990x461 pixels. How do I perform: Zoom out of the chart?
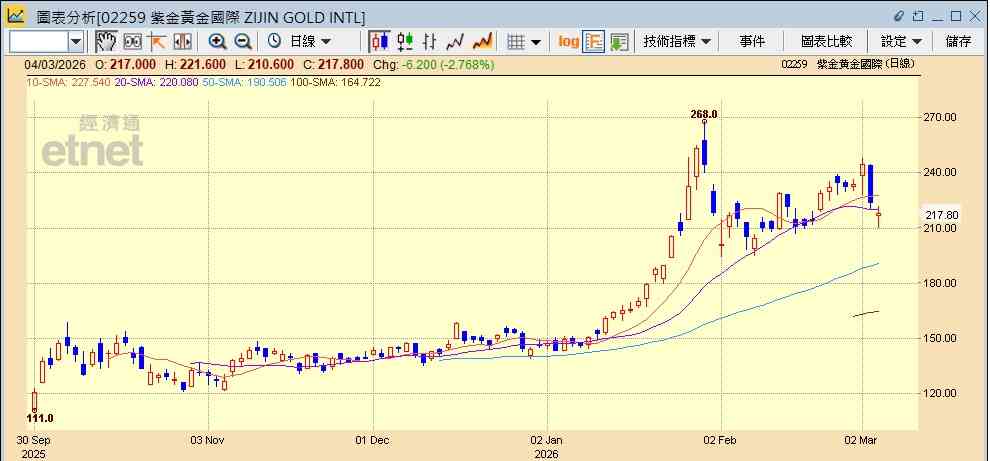(x=242, y=42)
